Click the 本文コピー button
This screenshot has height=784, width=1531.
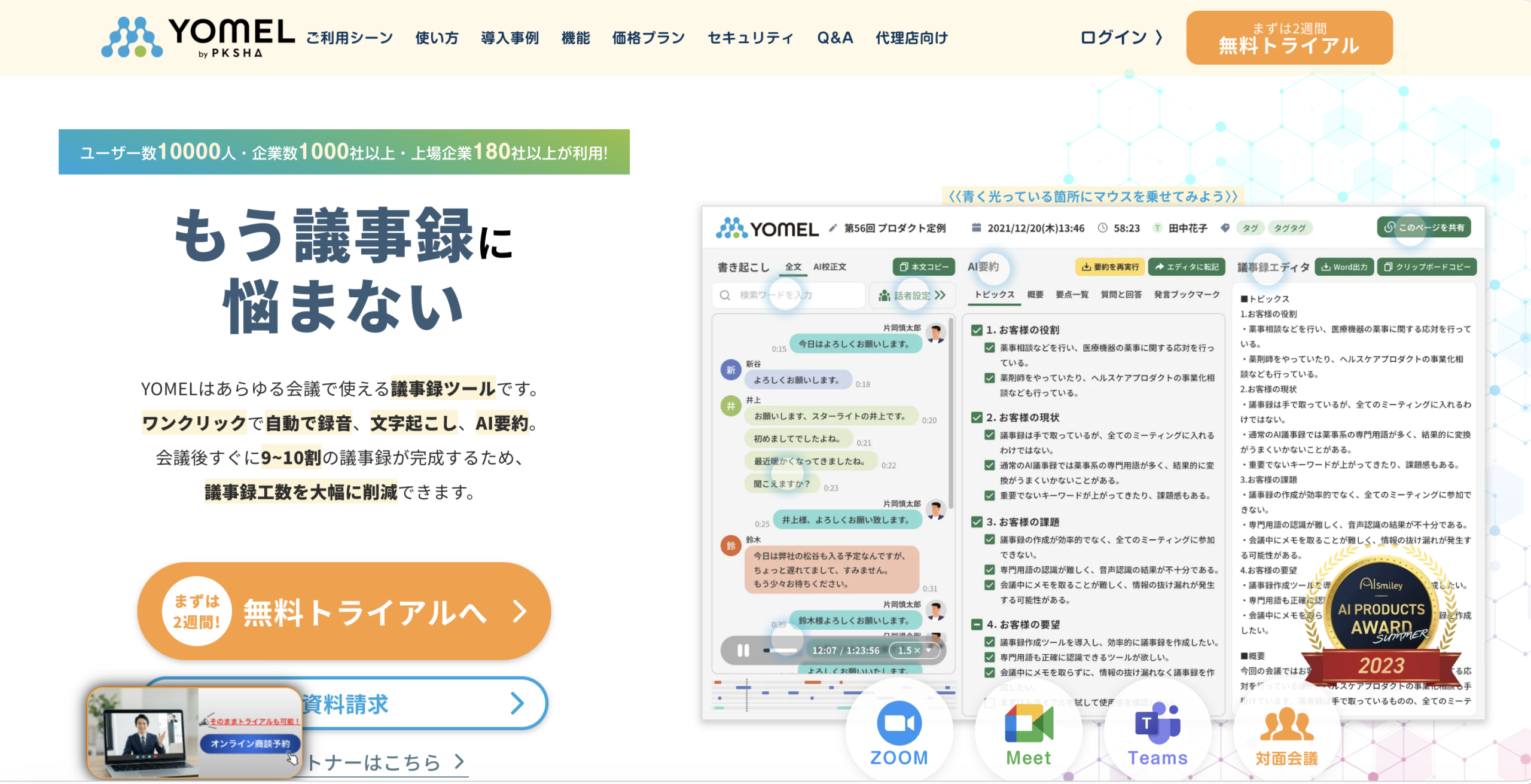[923, 267]
